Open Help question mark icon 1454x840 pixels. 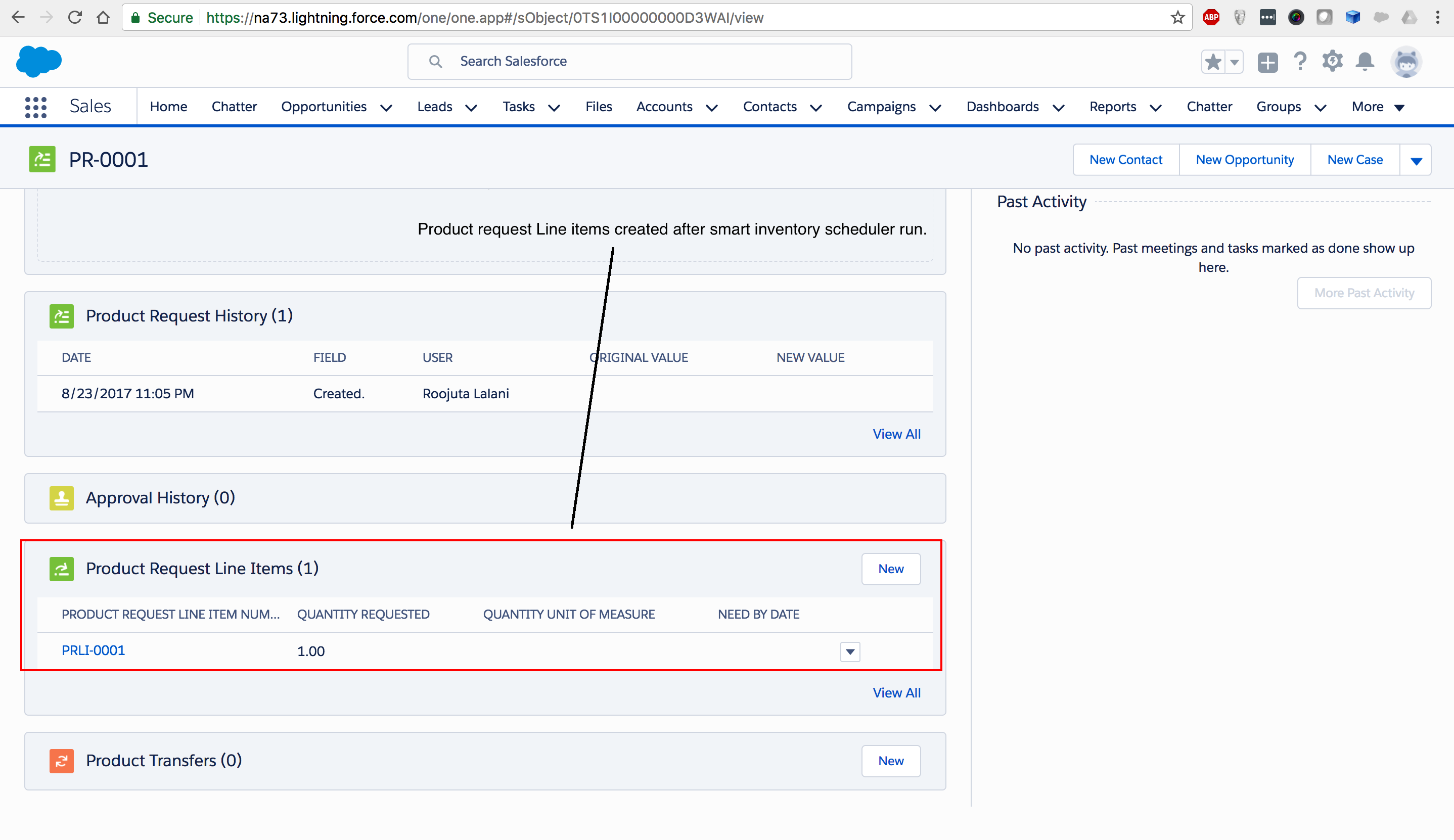click(x=1300, y=61)
